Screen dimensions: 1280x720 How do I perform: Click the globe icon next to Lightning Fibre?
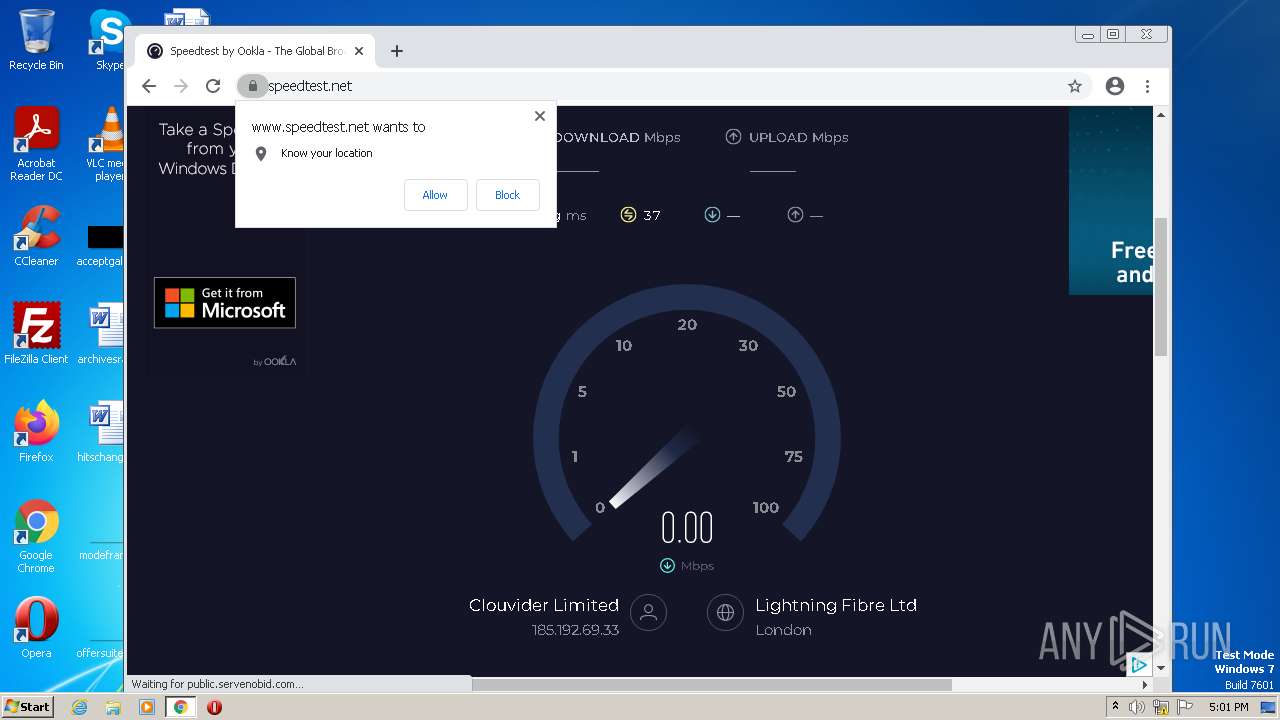pos(725,613)
